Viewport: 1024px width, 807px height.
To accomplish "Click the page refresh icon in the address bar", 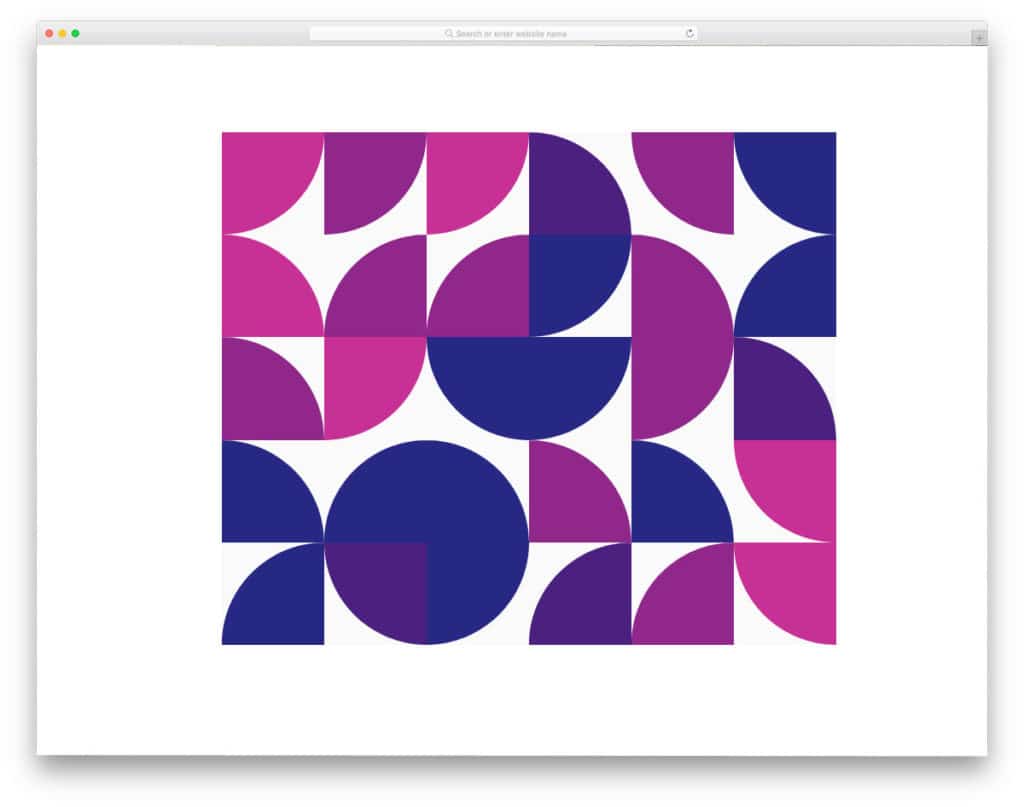I will tap(688, 32).
